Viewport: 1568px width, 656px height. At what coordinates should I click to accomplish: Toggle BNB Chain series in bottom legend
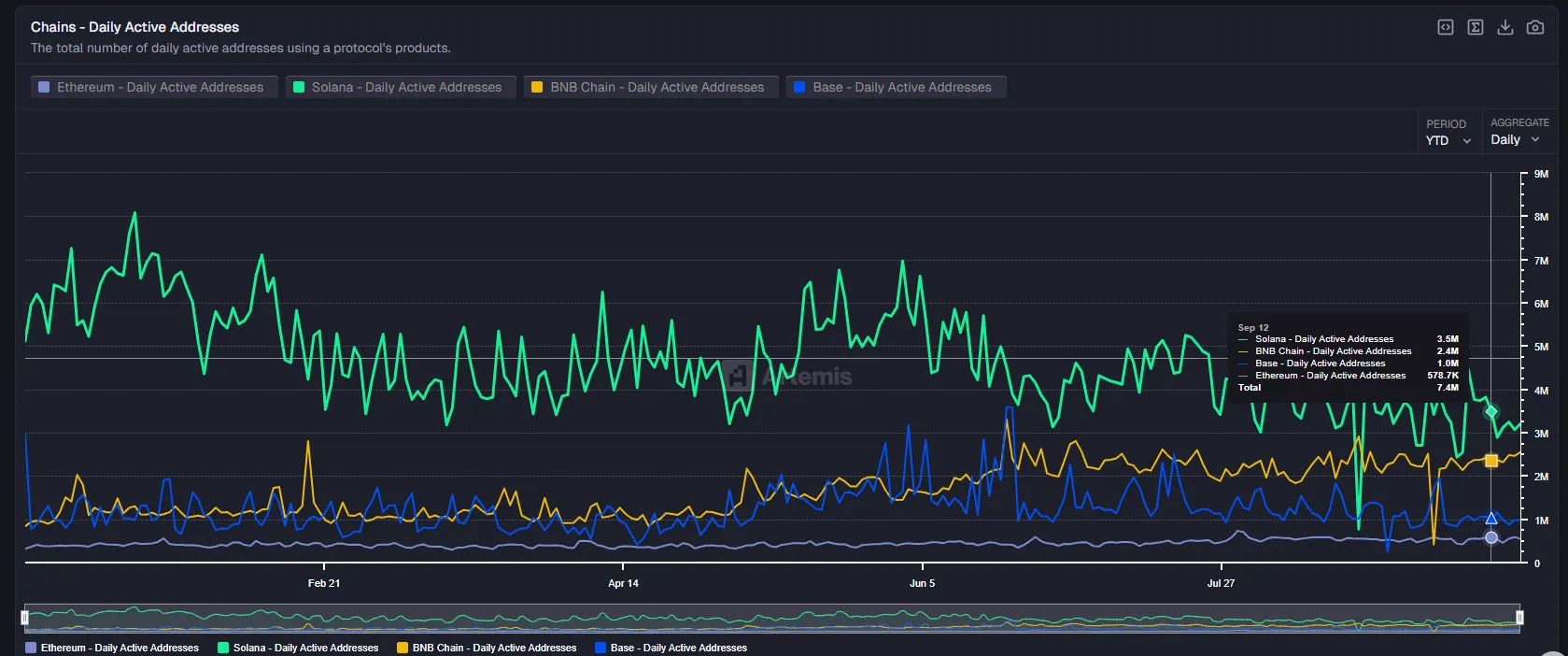coord(487,648)
